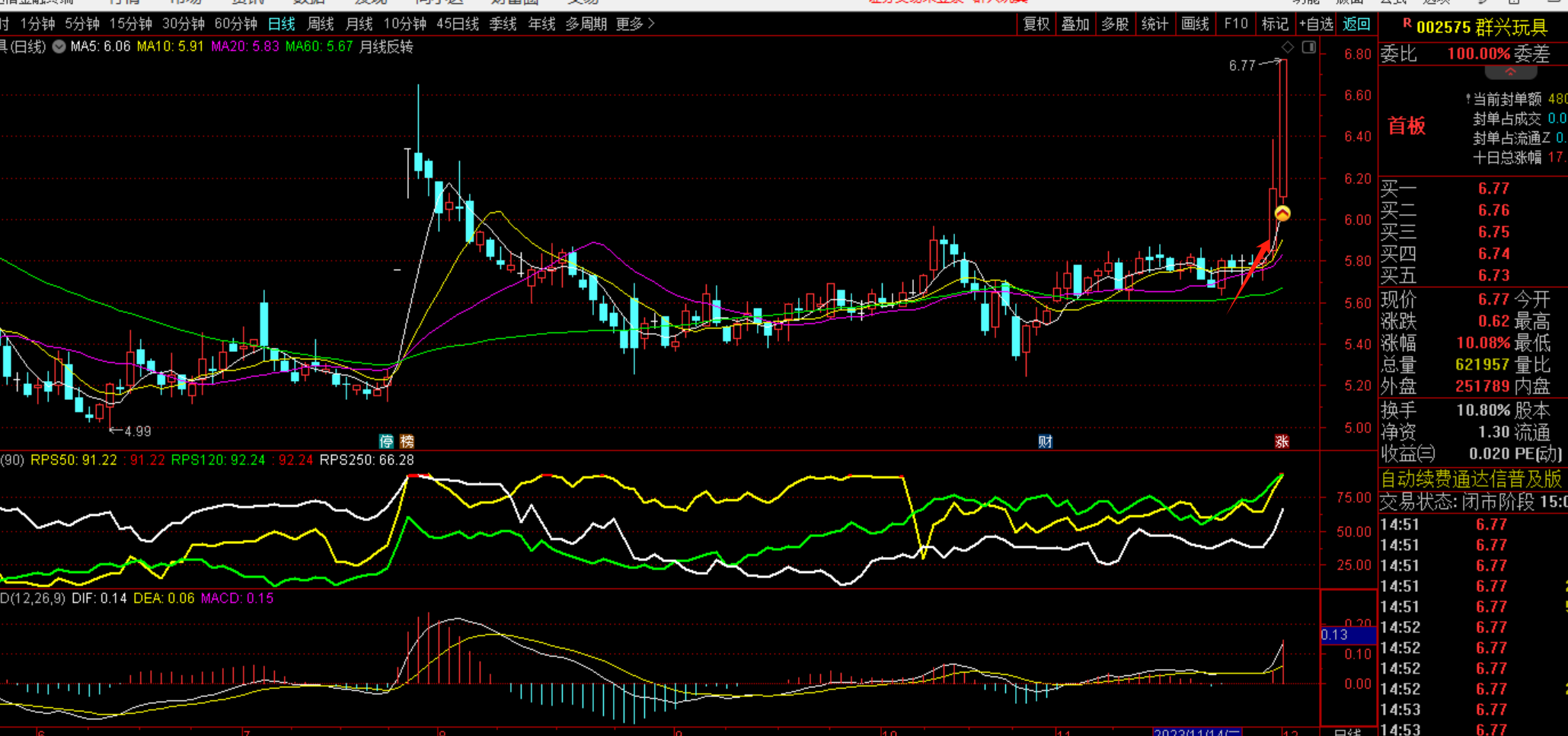Expand the 更多 period options

tap(635, 24)
